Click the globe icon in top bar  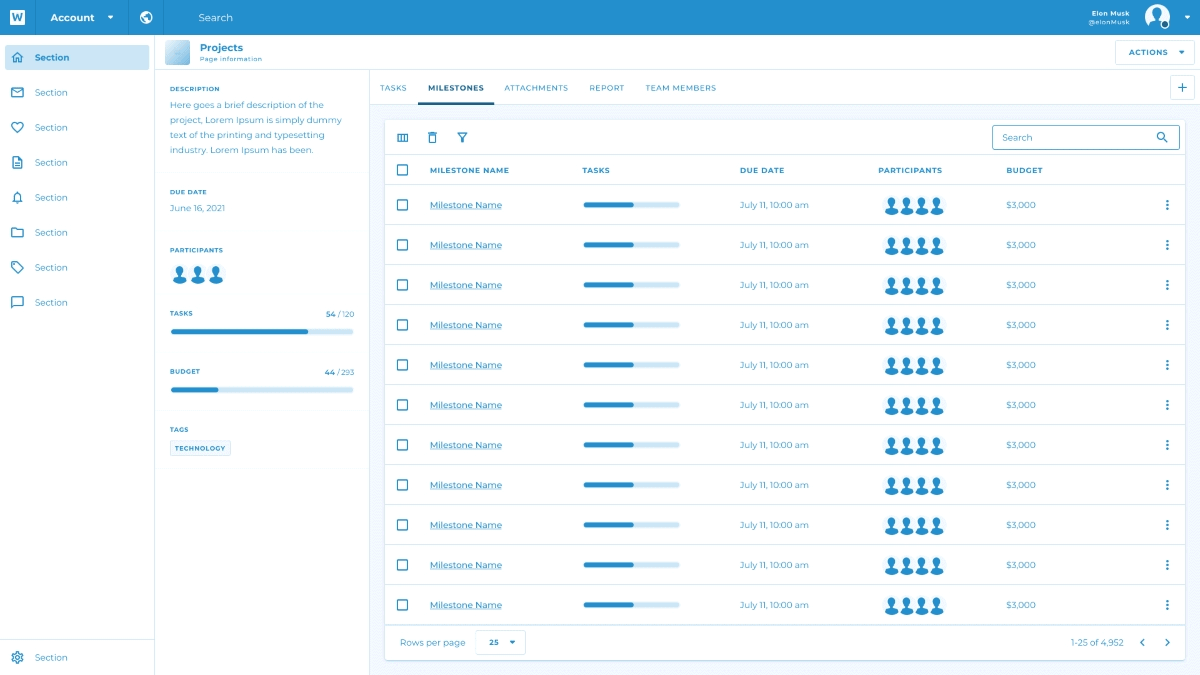click(147, 17)
